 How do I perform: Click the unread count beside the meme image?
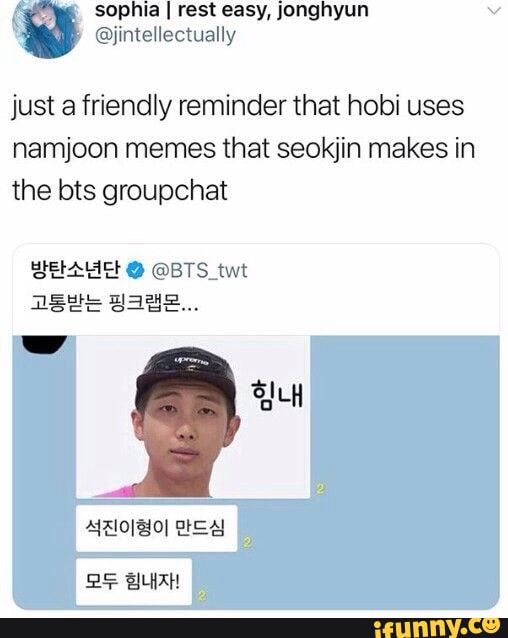(320, 489)
